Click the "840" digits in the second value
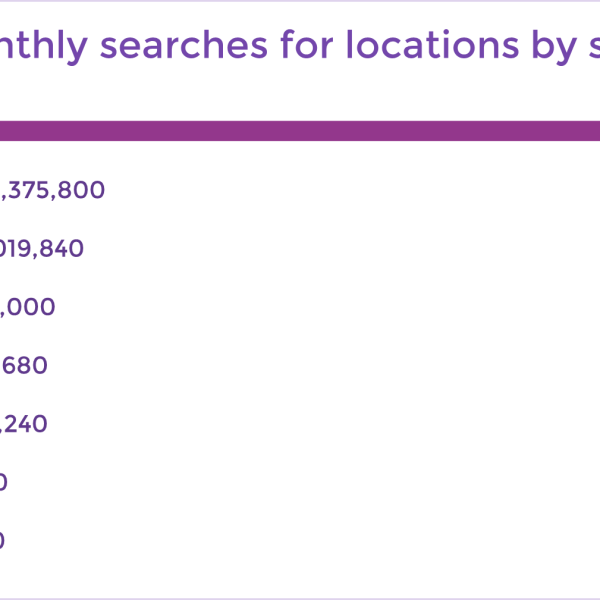The height and width of the screenshot is (600, 600). [x=61, y=248]
